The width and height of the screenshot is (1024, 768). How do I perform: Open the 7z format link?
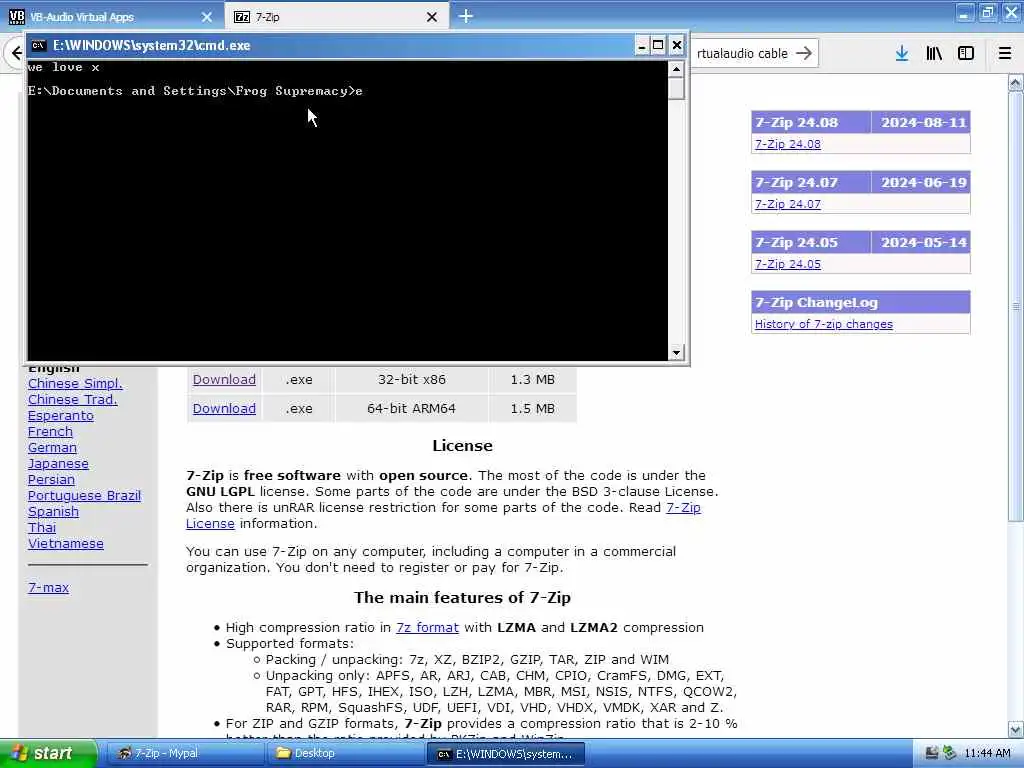pos(427,628)
